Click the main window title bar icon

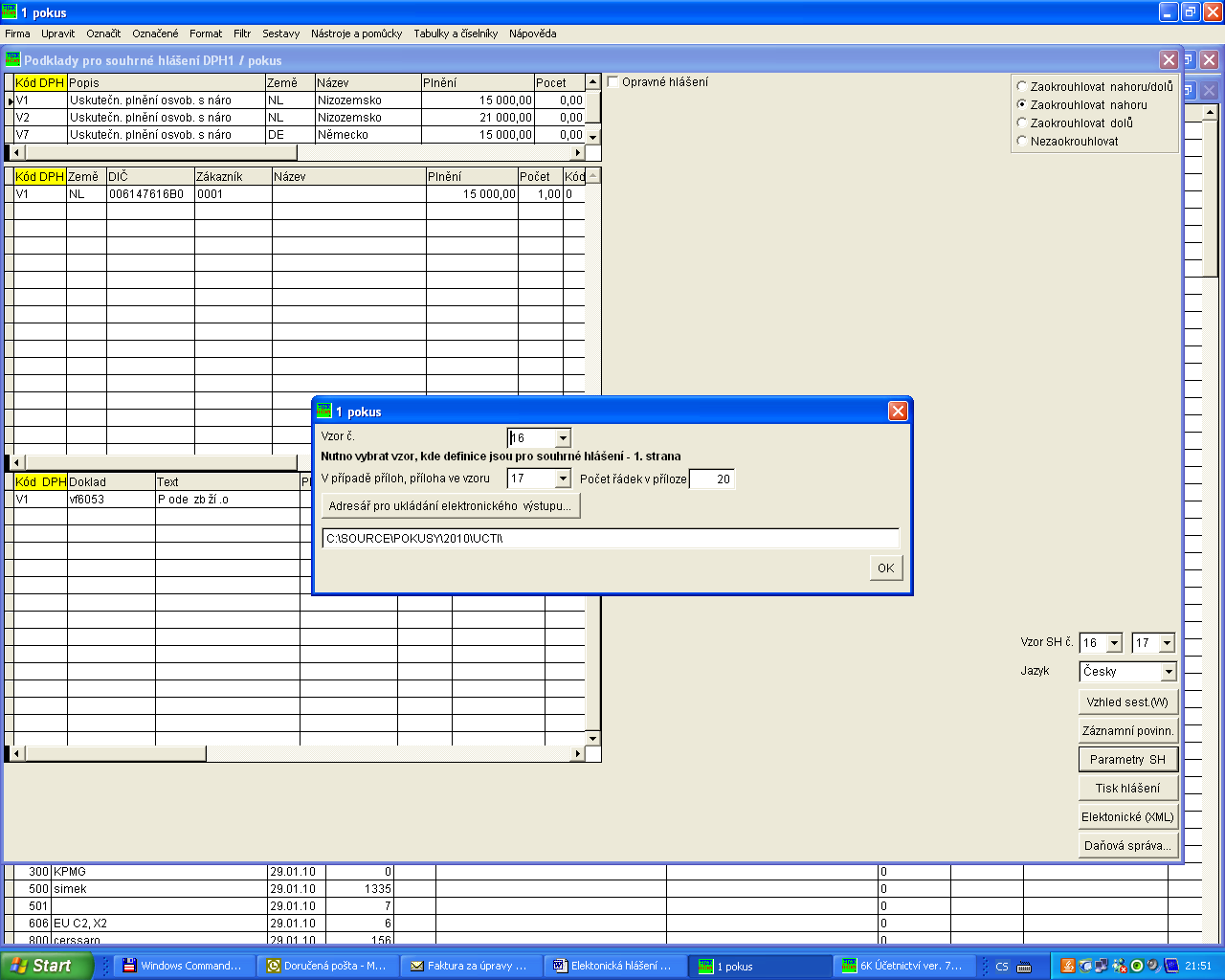(9, 12)
